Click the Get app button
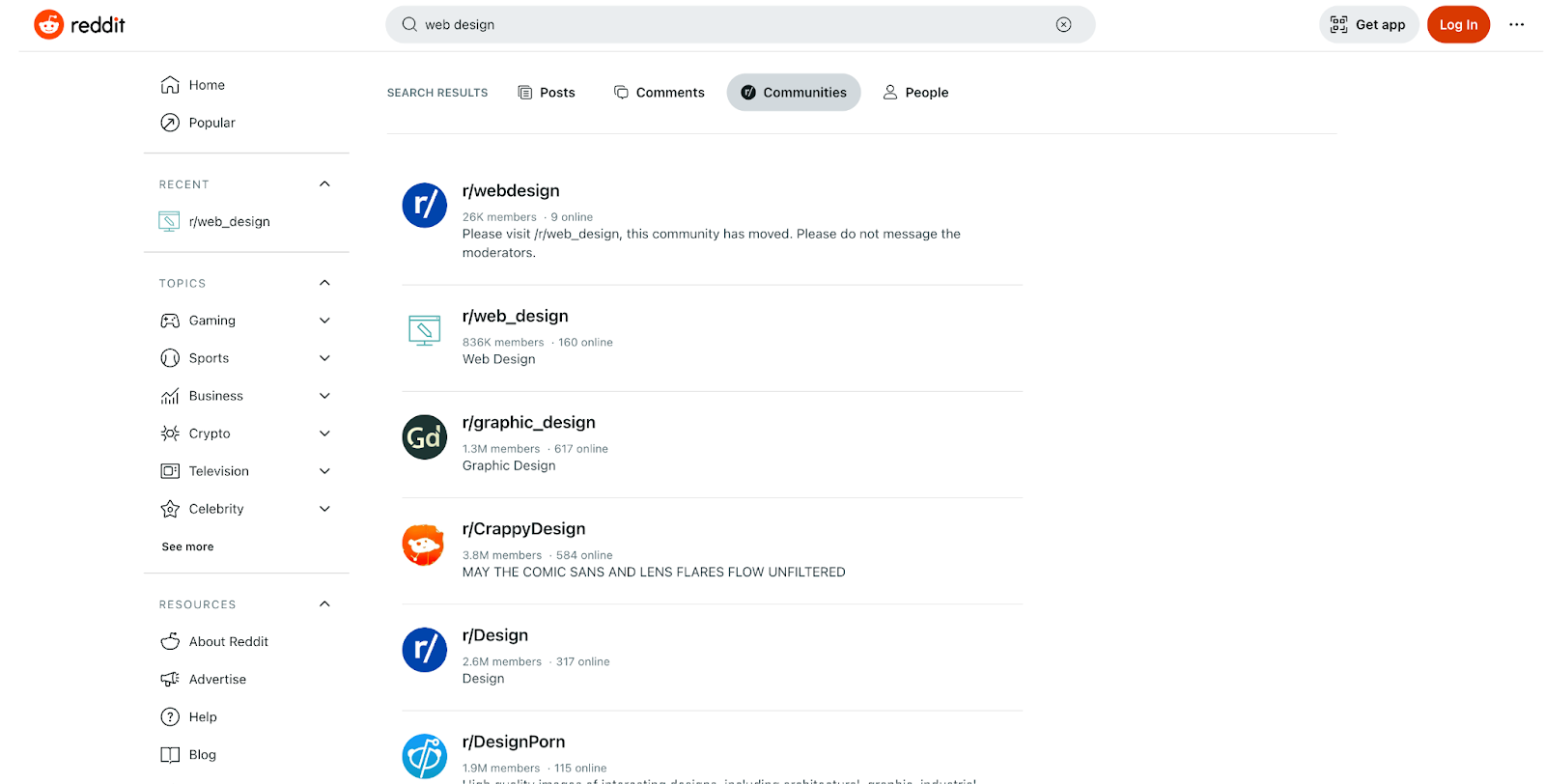The image size is (1545, 784). [x=1369, y=25]
